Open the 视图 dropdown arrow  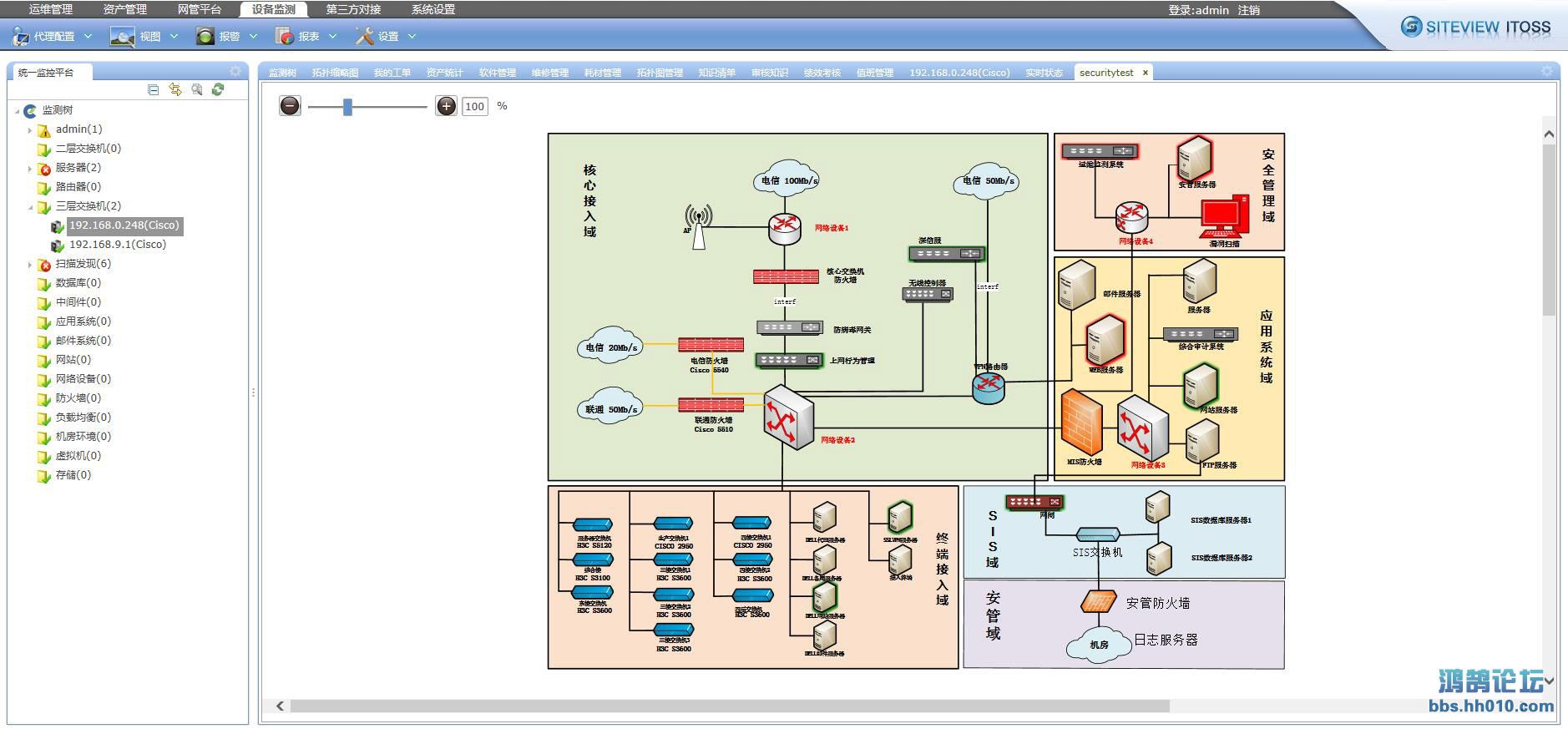174,36
